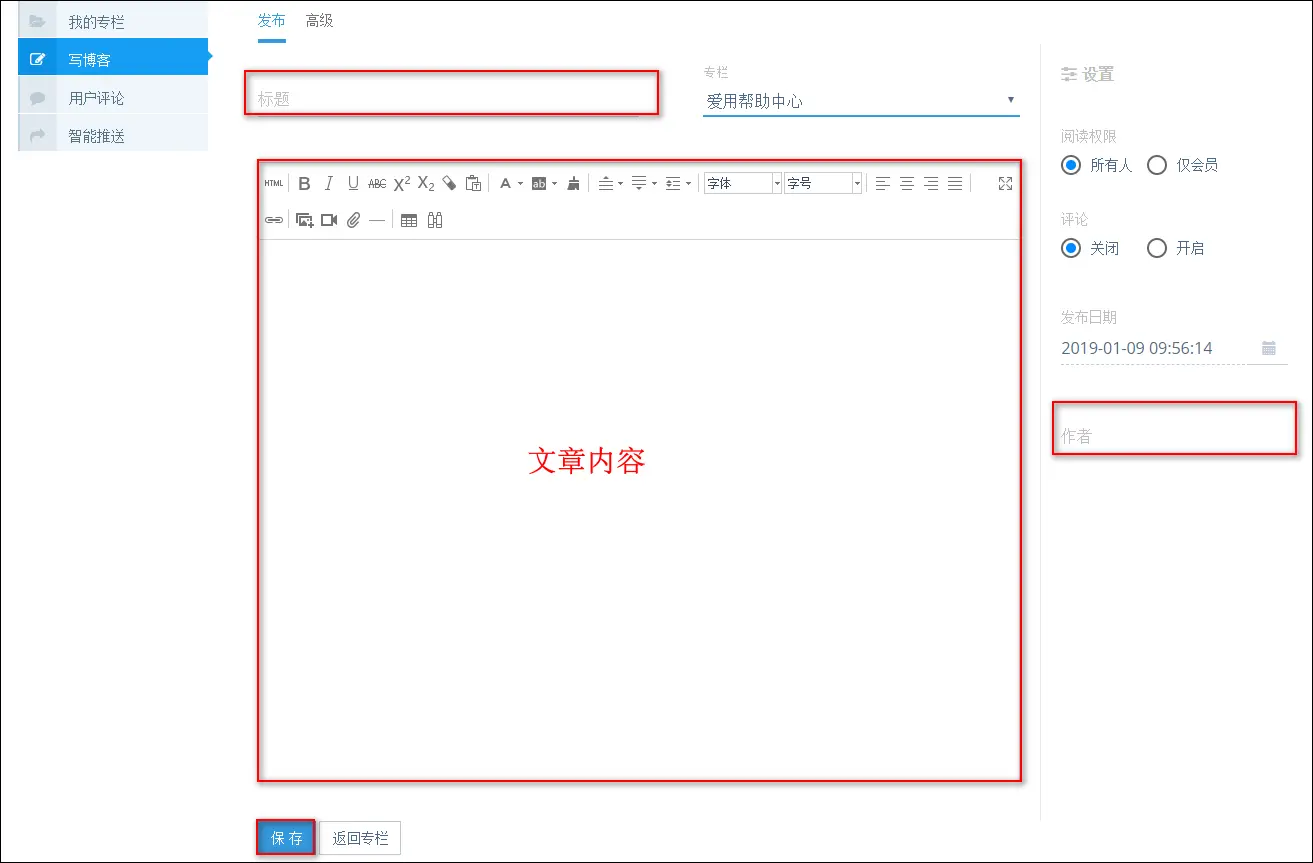This screenshot has height=863, width=1313.
Task: Enable comments by selecting 开启
Action: [1157, 248]
